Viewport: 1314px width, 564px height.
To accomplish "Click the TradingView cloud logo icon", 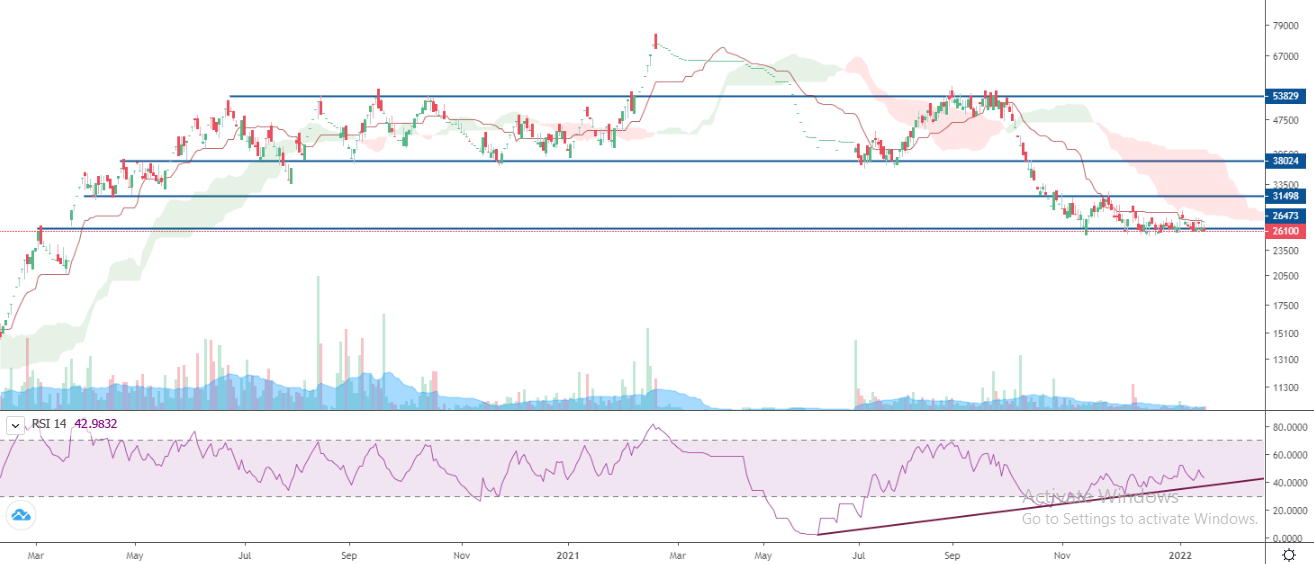I will [x=20, y=516].
